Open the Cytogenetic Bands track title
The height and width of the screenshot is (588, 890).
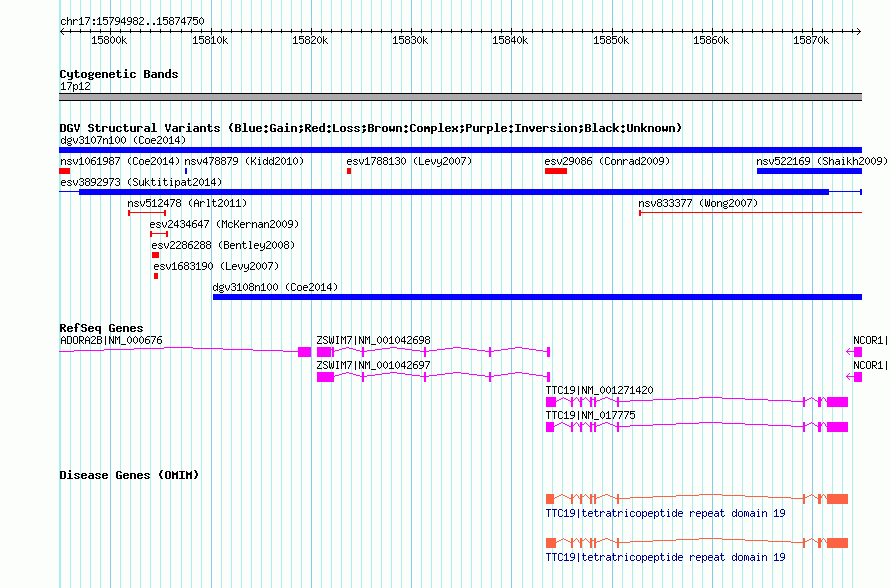[x=119, y=74]
